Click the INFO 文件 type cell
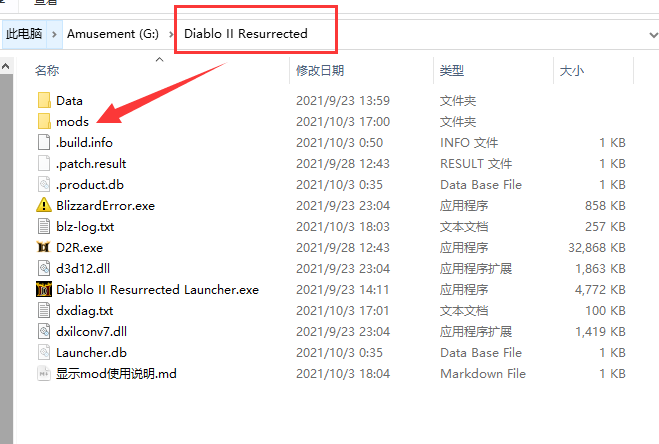This screenshot has height=444, width=659. pos(469,143)
